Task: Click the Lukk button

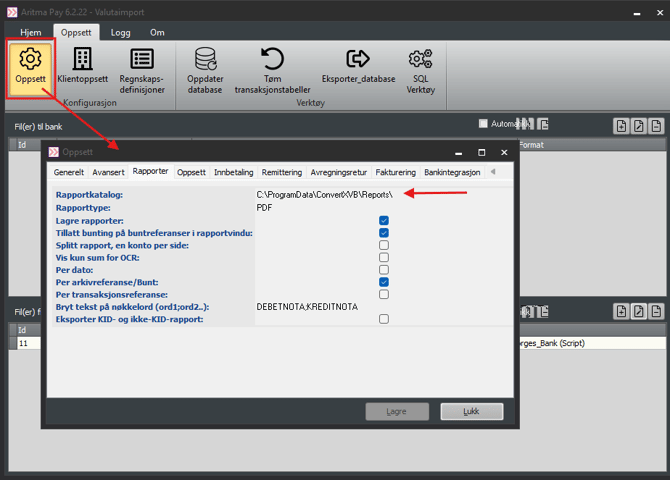Action: 471,411
